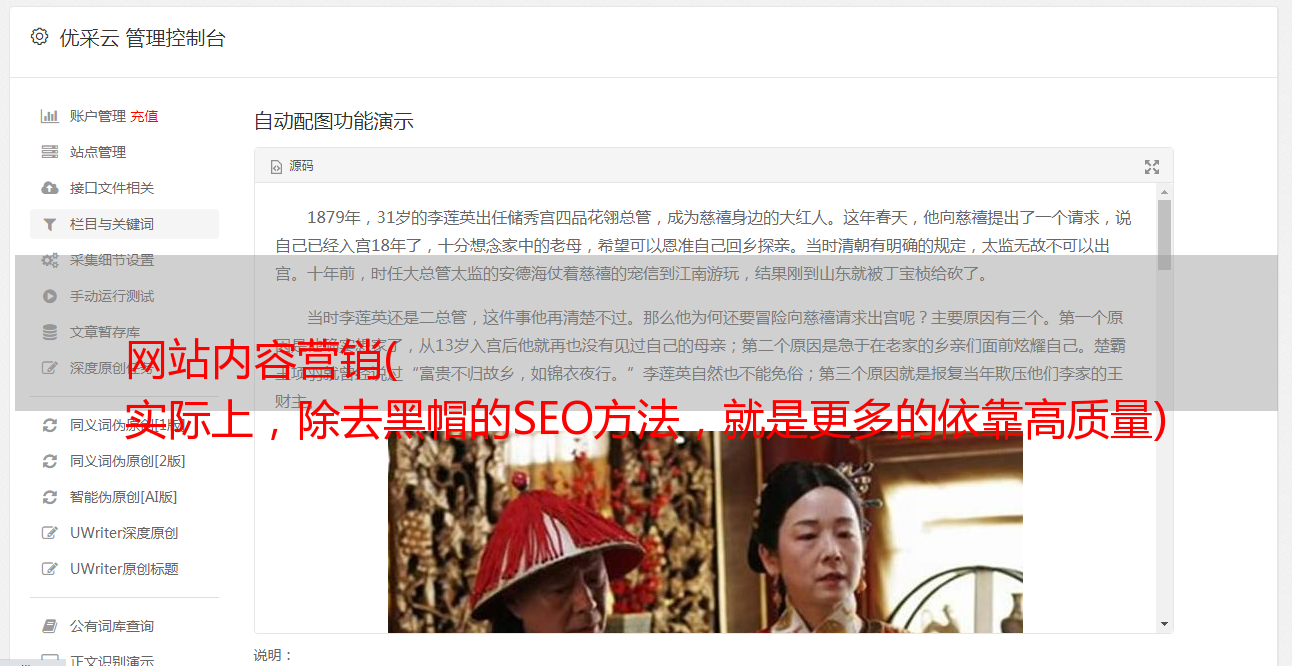This screenshot has width=1292, height=666.
Task: Click the inserted palace drama image
Action: (705, 532)
